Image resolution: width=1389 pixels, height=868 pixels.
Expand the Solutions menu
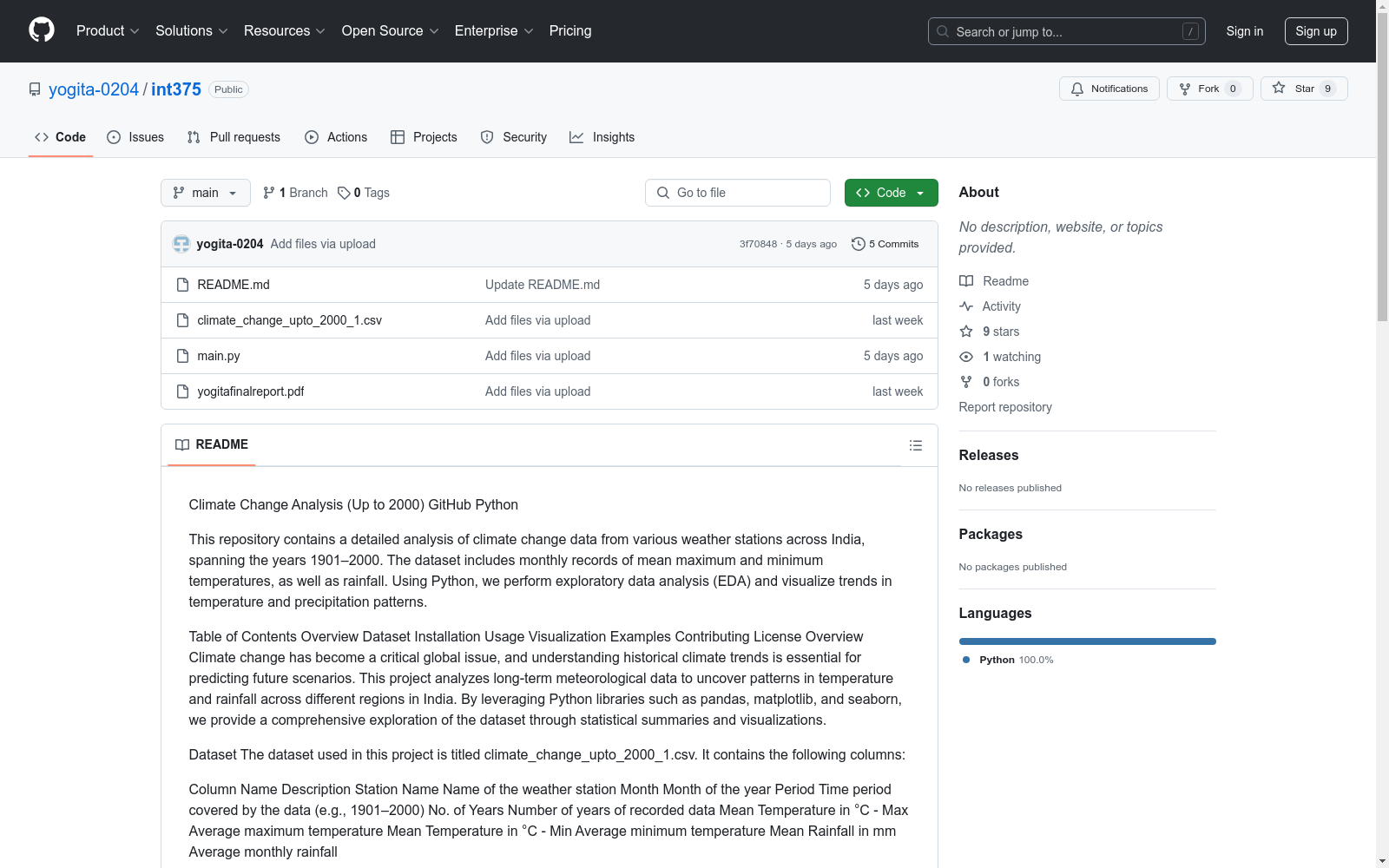point(192,30)
